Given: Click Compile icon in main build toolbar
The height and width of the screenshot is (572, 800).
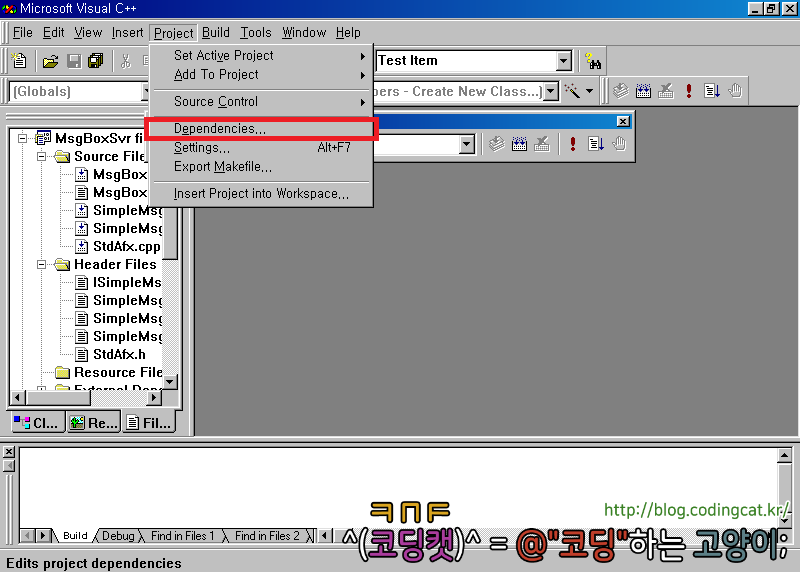Looking at the screenshot, I should pyautogui.click(x=620, y=91).
